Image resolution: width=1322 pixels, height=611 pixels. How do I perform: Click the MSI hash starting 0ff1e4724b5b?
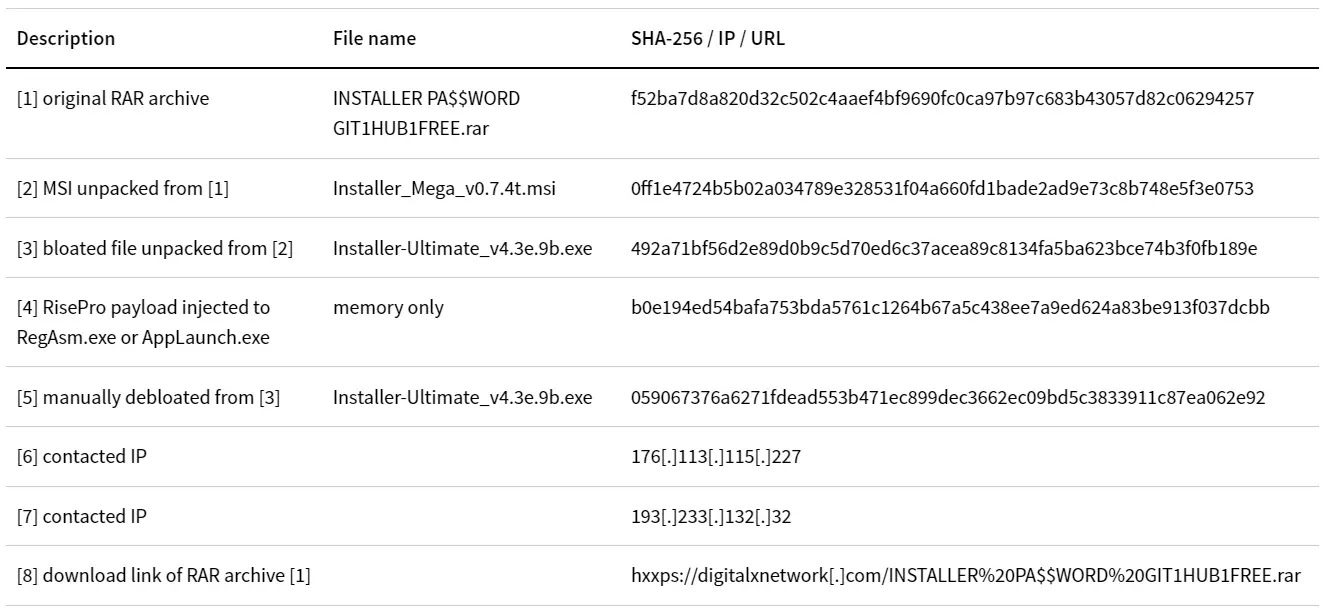[942, 189]
